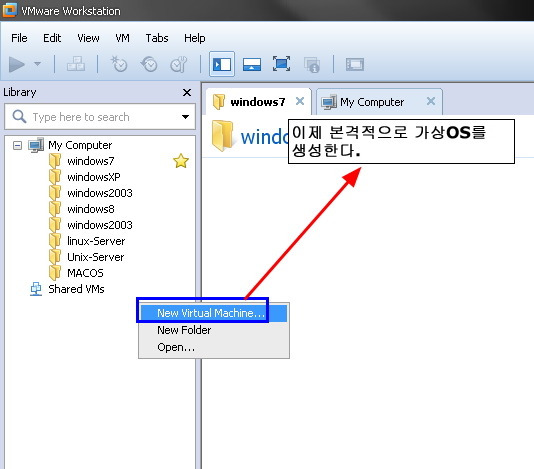This screenshot has width=534, height=469.
Task: Click the Power On play button
Action: click(17, 64)
